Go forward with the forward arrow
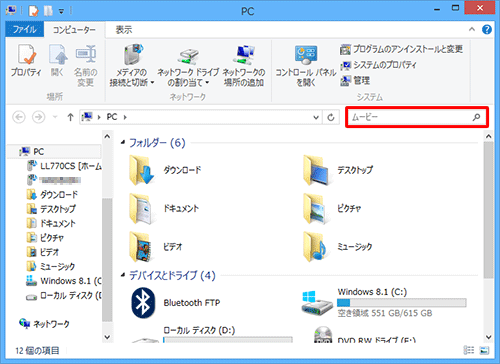The width and height of the screenshot is (500, 364). 39,117
